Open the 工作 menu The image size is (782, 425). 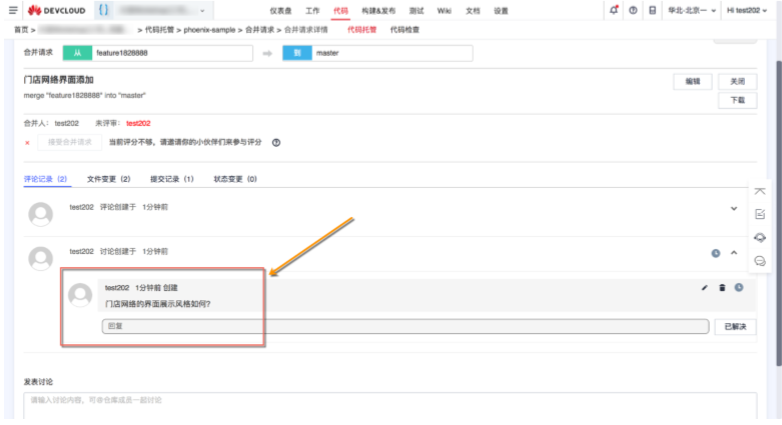click(313, 11)
